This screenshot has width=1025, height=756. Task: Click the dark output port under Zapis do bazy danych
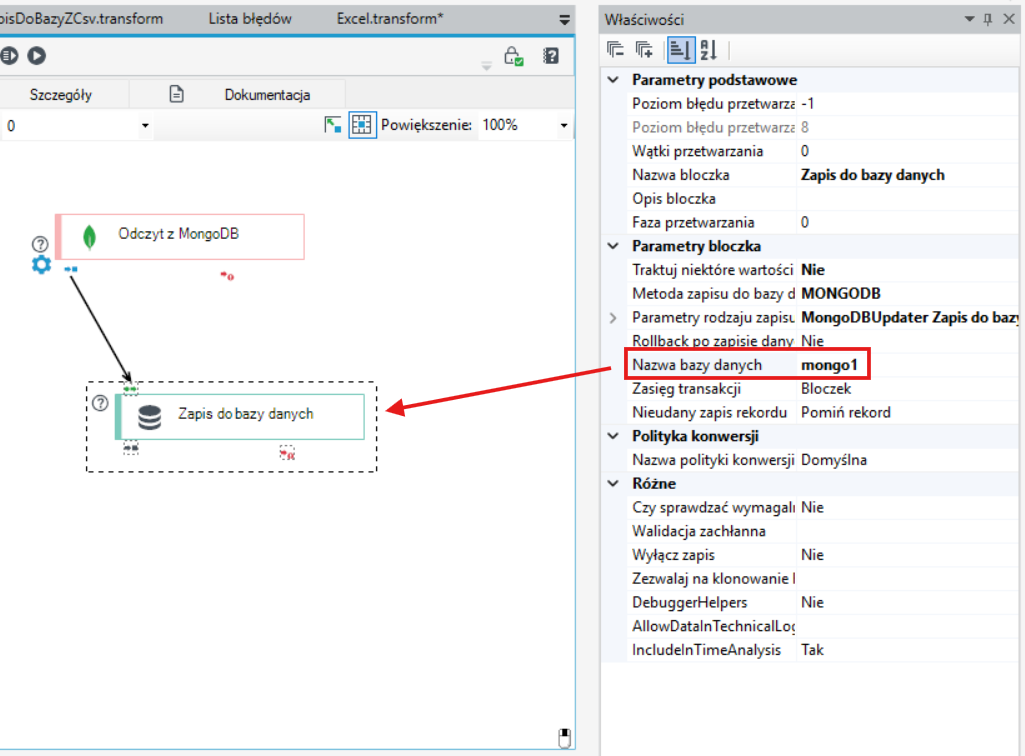(x=131, y=448)
